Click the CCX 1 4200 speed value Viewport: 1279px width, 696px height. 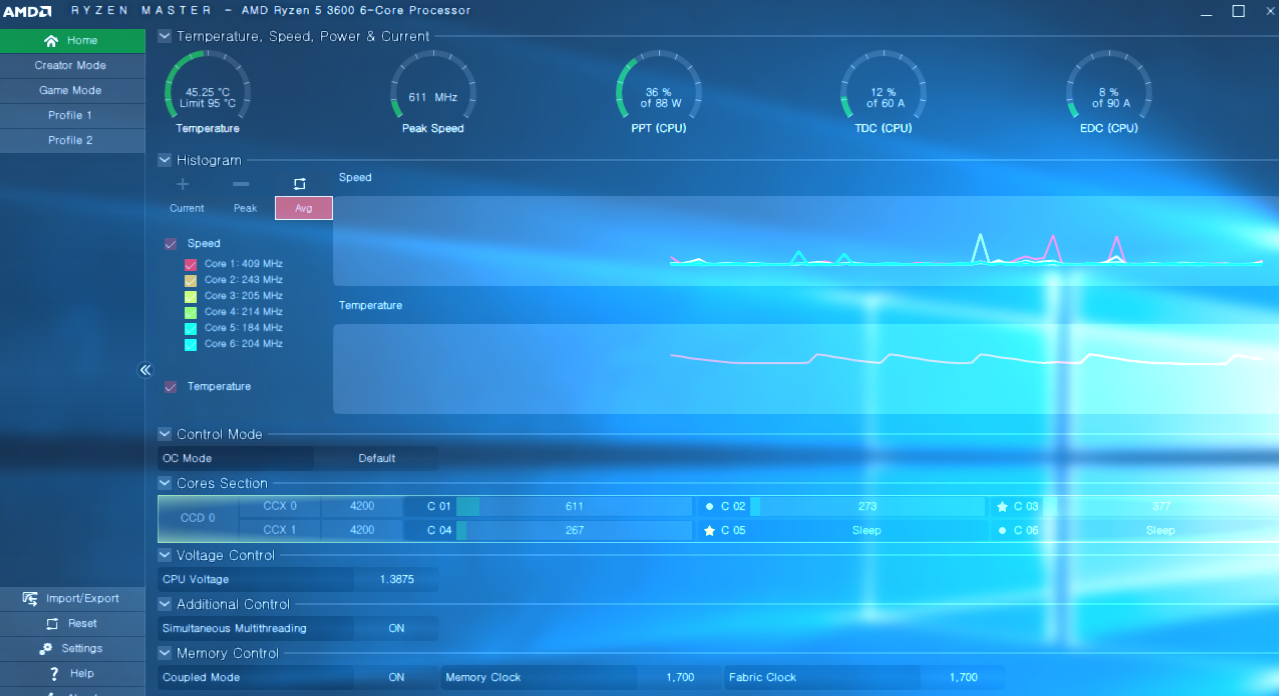362,531
